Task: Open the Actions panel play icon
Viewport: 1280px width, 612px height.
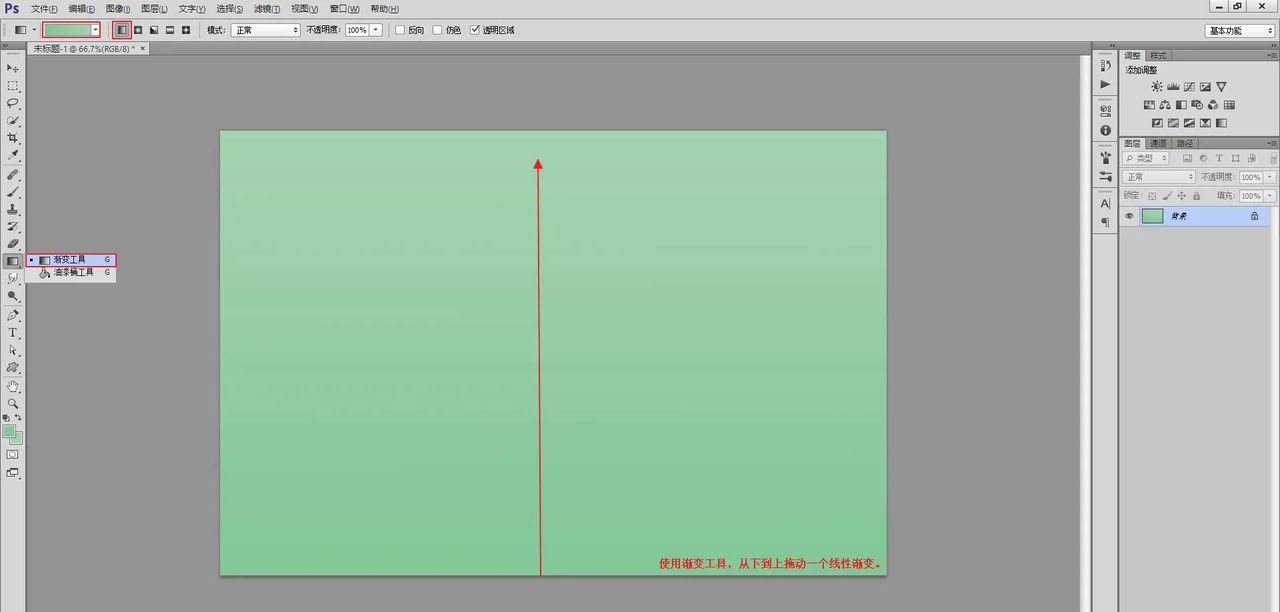Action: tap(1105, 85)
